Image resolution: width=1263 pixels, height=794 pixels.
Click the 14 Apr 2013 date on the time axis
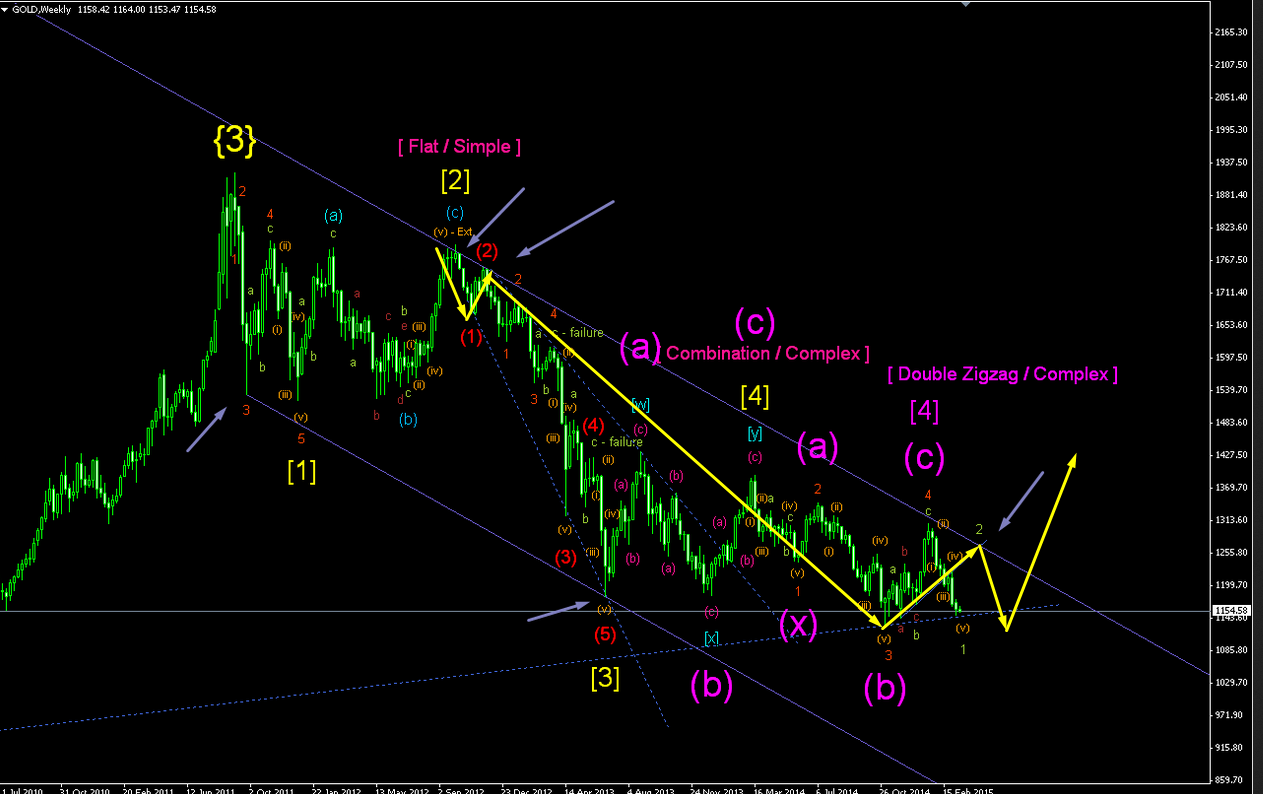coord(589,790)
